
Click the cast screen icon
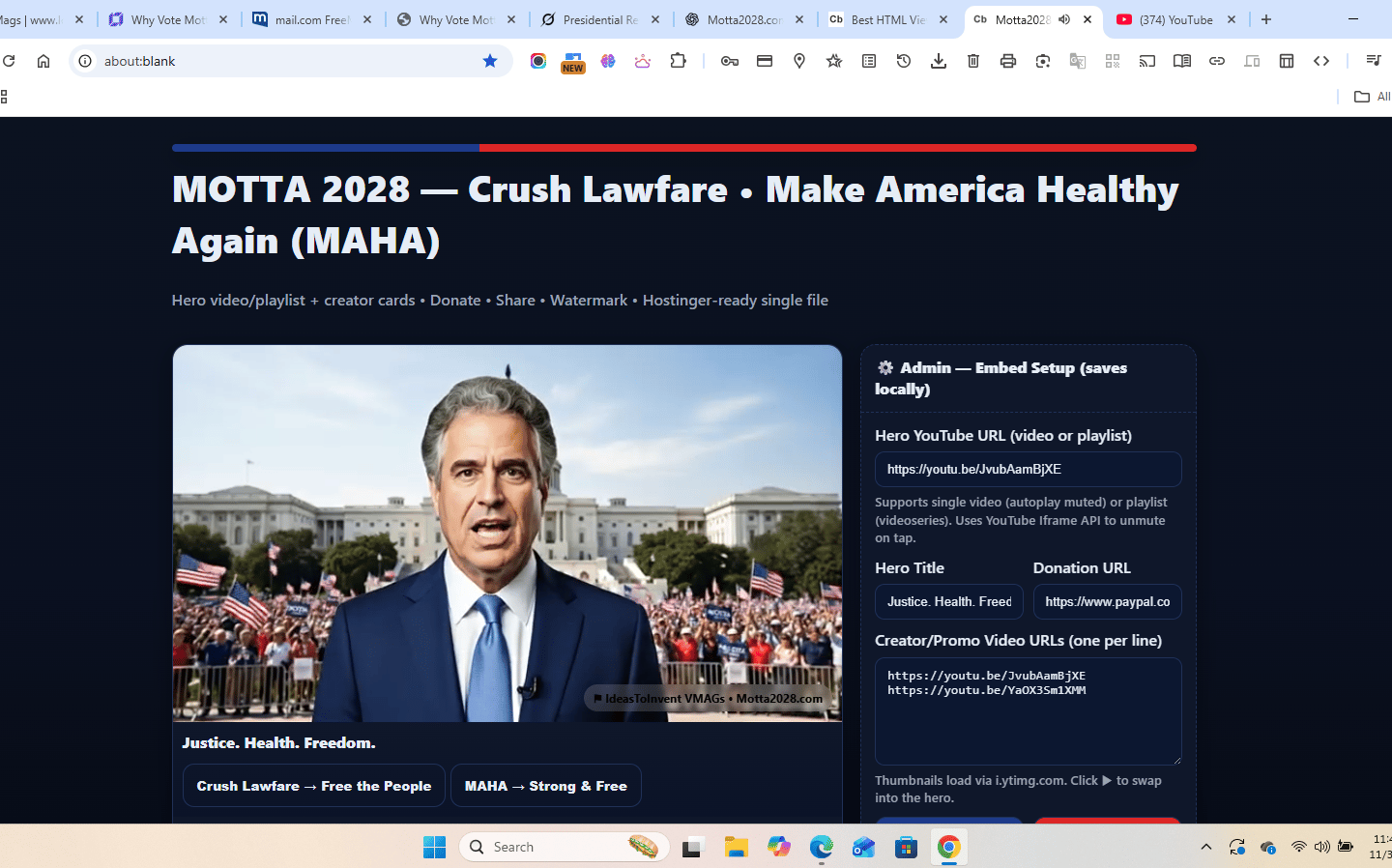click(x=1147, y=61)
